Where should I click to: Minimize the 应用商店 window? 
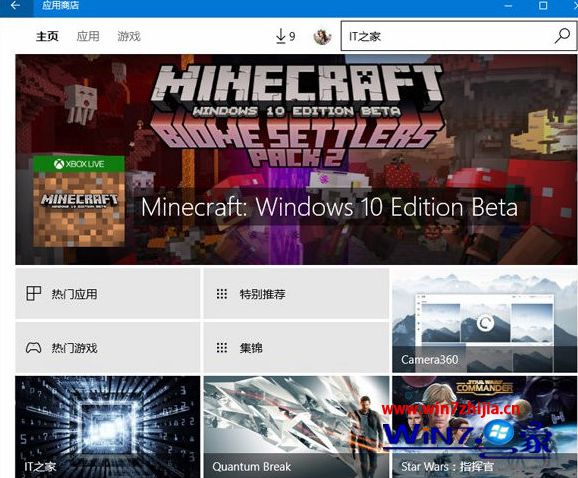(508, 6)
